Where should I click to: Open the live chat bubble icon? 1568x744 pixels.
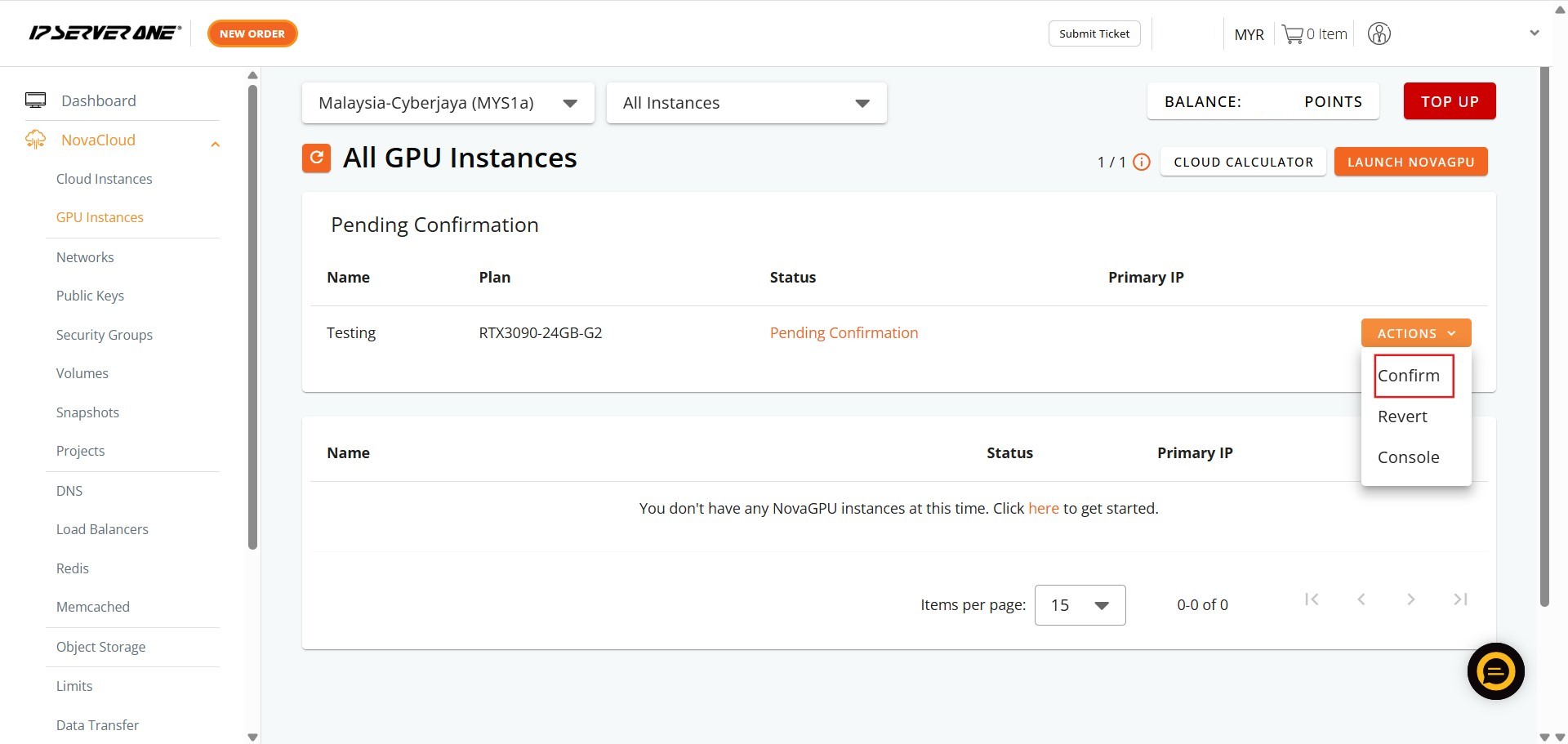[x=1495, y=671]
